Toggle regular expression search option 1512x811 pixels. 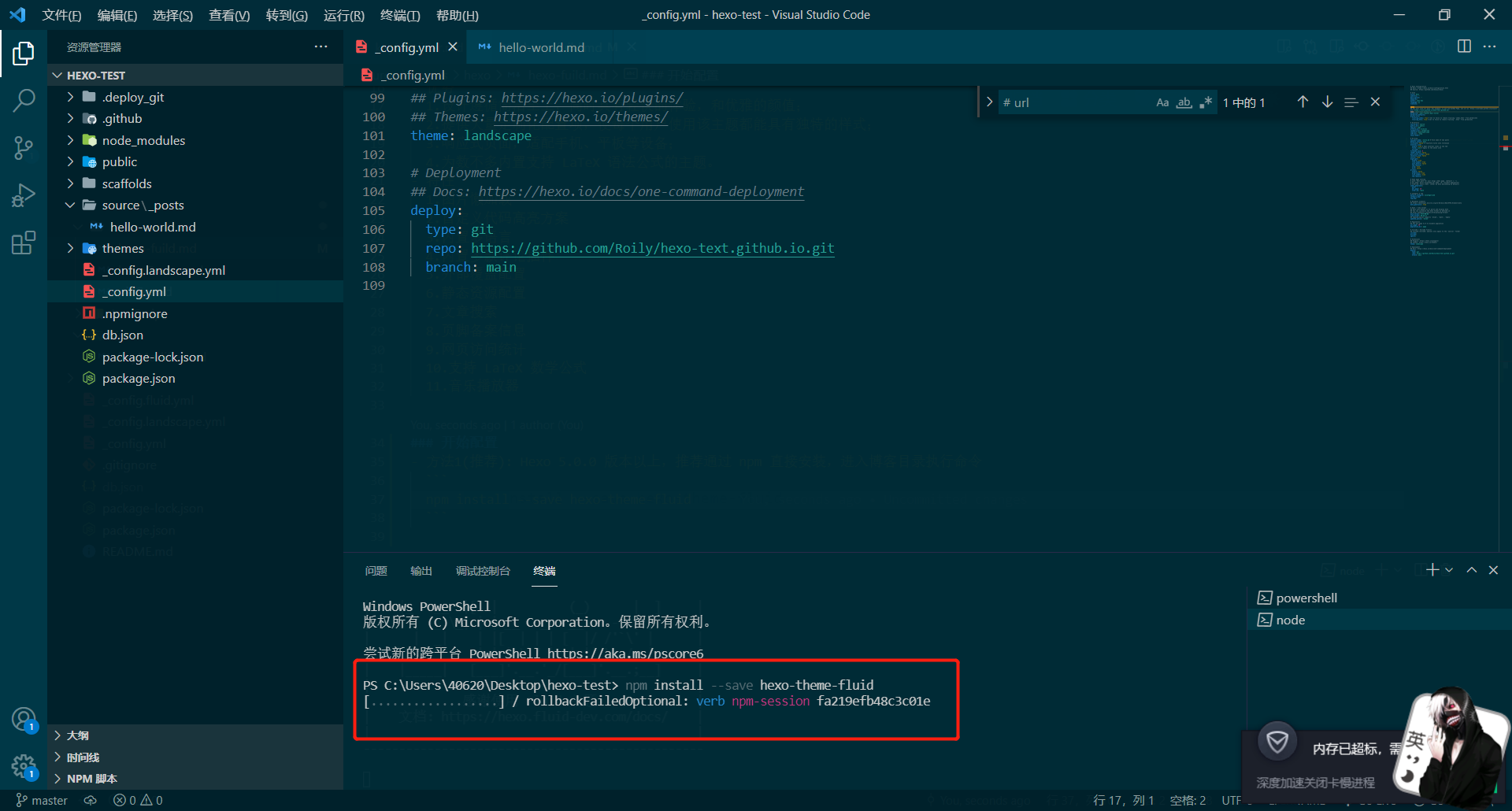point(1205,102)
